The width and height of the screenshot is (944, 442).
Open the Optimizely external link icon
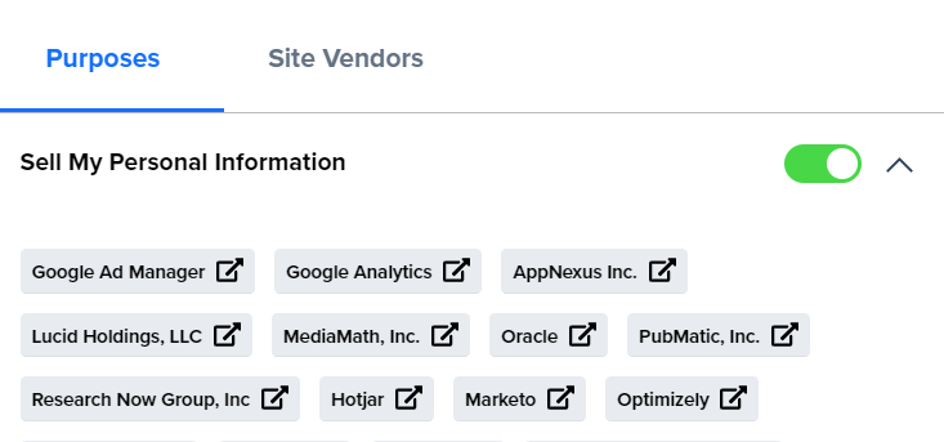tap(734, 399)
